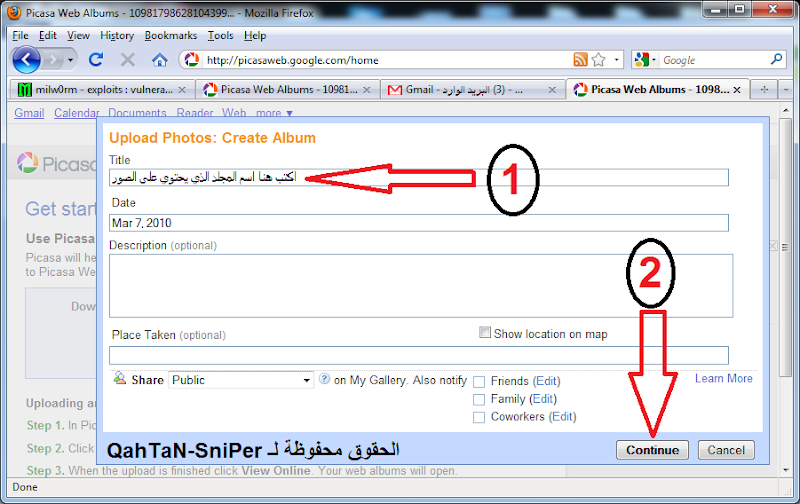Open the address bar history dropdown
This screenshot has height=504, width=800.
[x=616, y=60]
